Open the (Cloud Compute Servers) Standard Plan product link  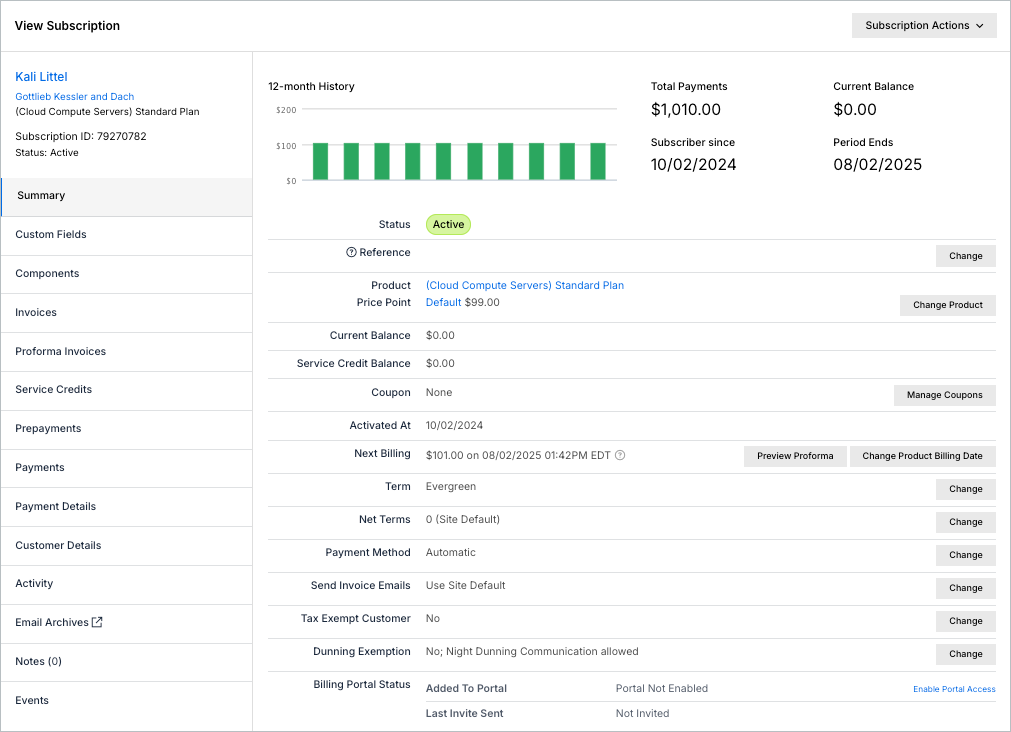pos(525,285)
